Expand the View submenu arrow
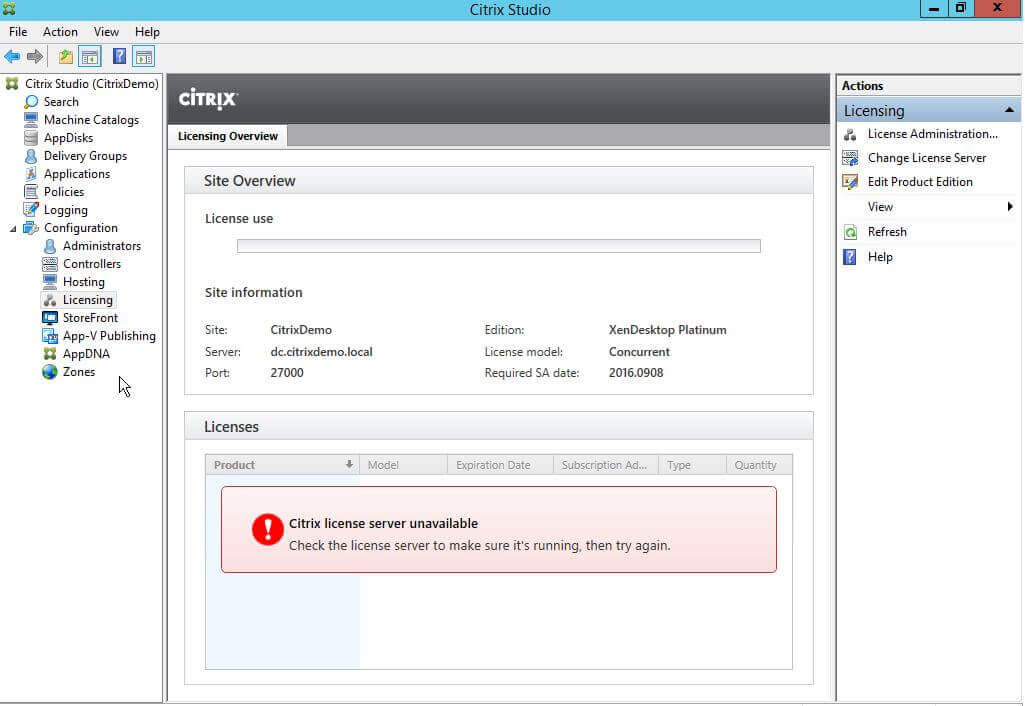The width and height of the screenshot is (1025, 706). coord(1010,207)
